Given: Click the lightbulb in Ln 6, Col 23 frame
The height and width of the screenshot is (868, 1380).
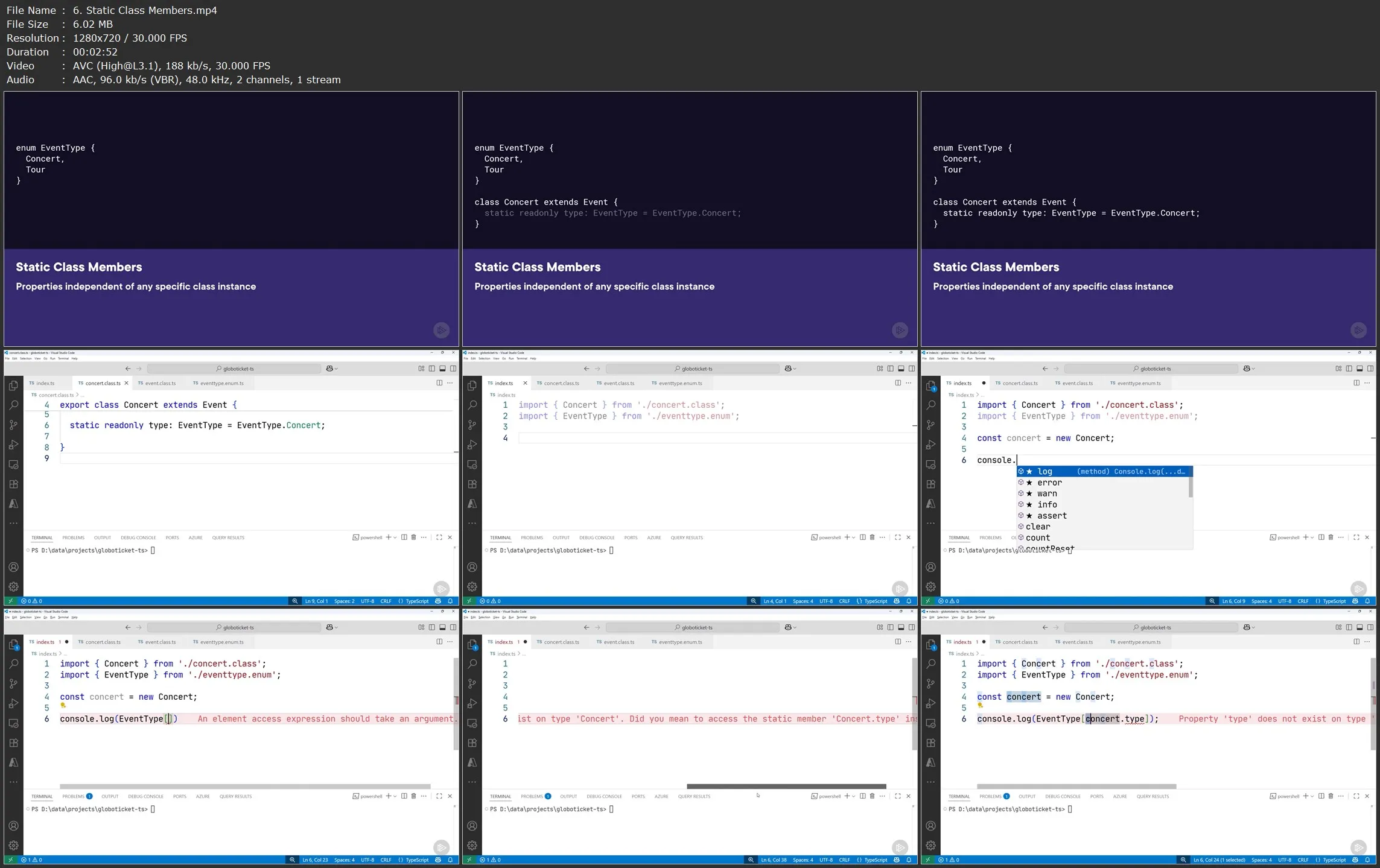Looking at the screenshot, I should click(63, 705).
